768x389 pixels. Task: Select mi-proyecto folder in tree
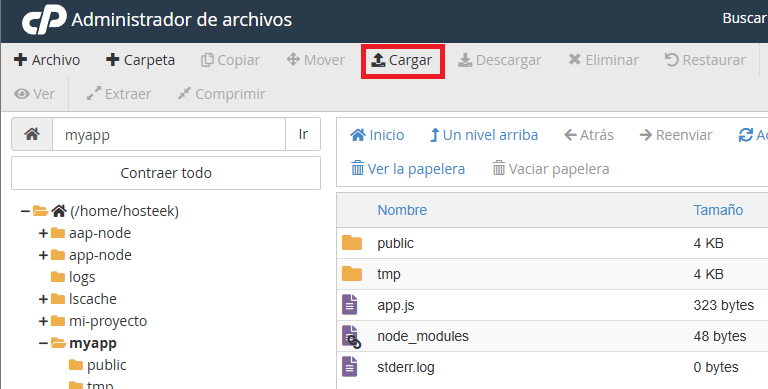(x=108, y=321)
